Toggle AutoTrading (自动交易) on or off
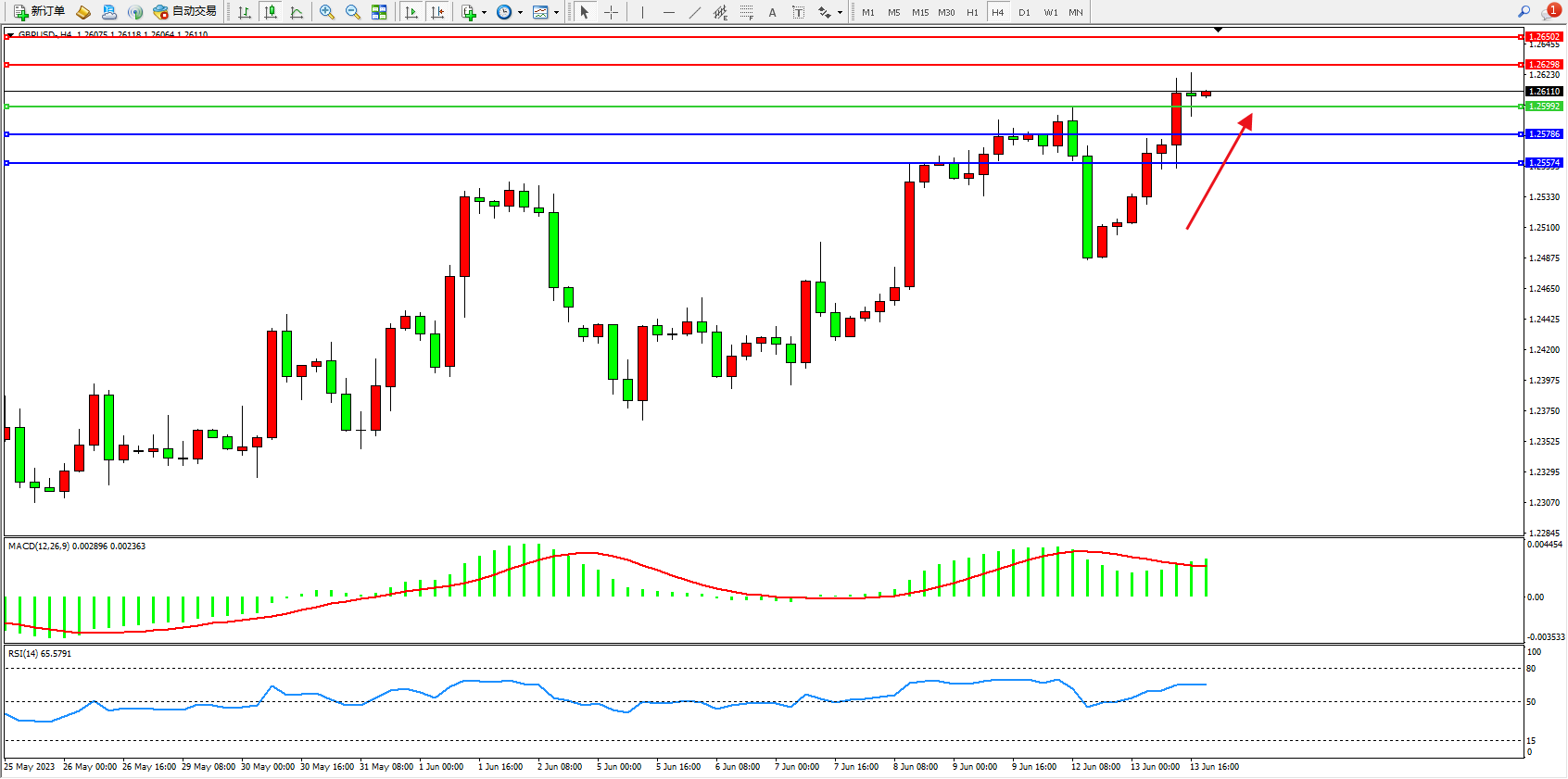 pos(185,12)
